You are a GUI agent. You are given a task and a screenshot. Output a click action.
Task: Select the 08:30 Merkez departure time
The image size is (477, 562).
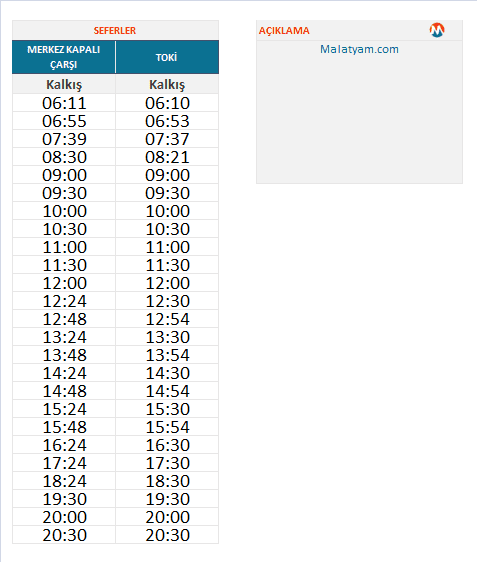[64, 157]
